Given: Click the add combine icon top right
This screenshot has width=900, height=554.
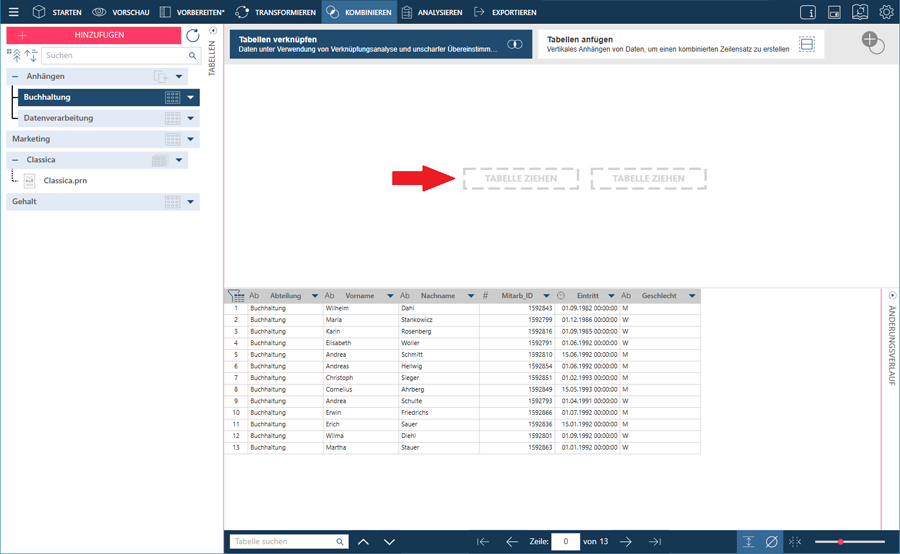Looking at the screenshot, I should click(x=872, y=42).
